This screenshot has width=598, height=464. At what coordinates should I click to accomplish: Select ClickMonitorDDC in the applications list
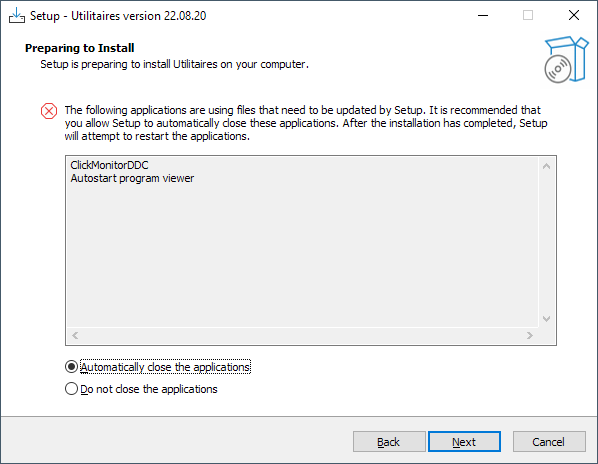click(x=109, y=165)
